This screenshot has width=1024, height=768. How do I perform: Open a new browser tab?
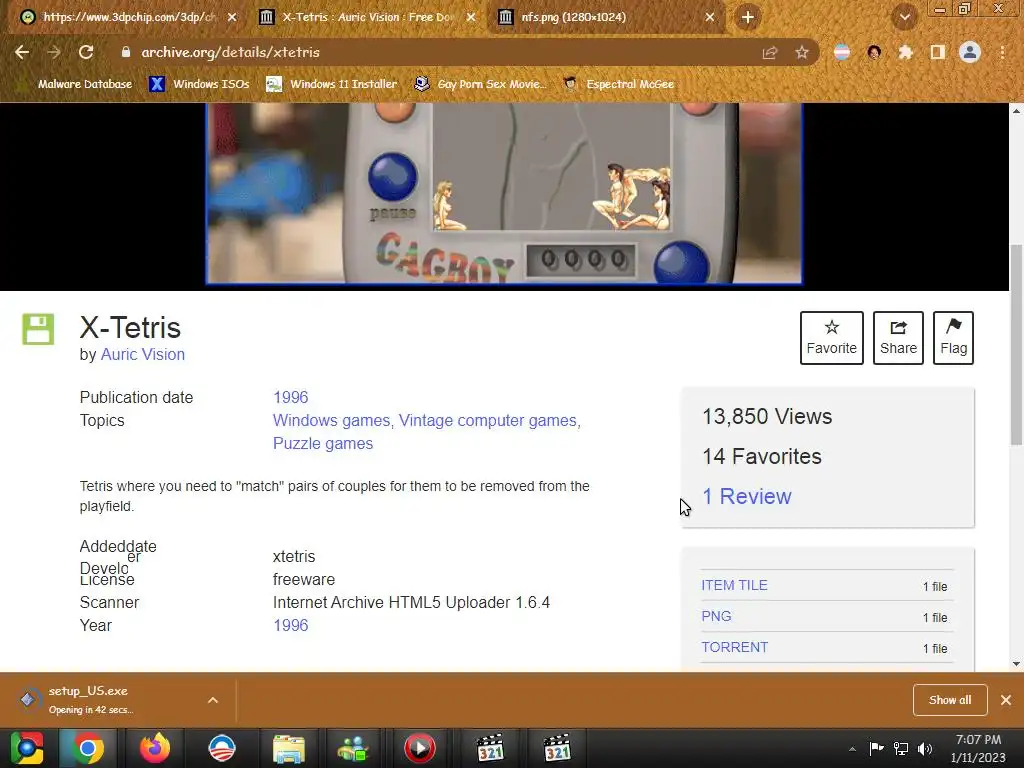(x=748, y=17)
